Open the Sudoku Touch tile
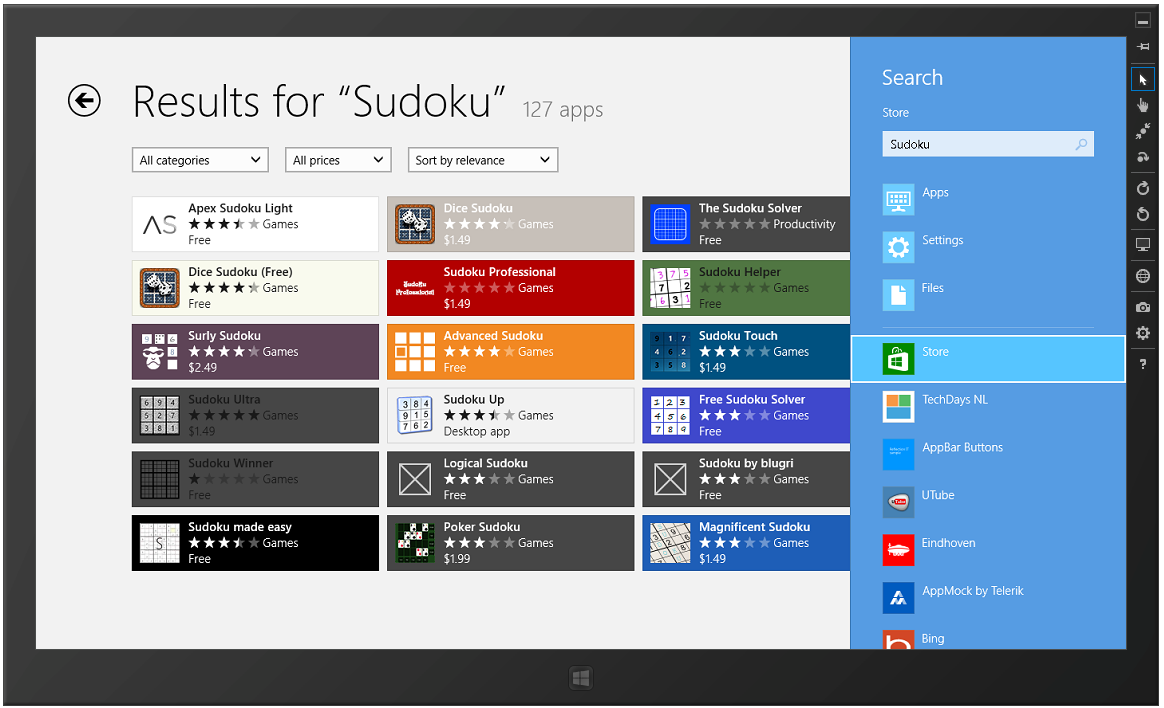This screenshot has width=1164, height=708. tap(746, 352)
